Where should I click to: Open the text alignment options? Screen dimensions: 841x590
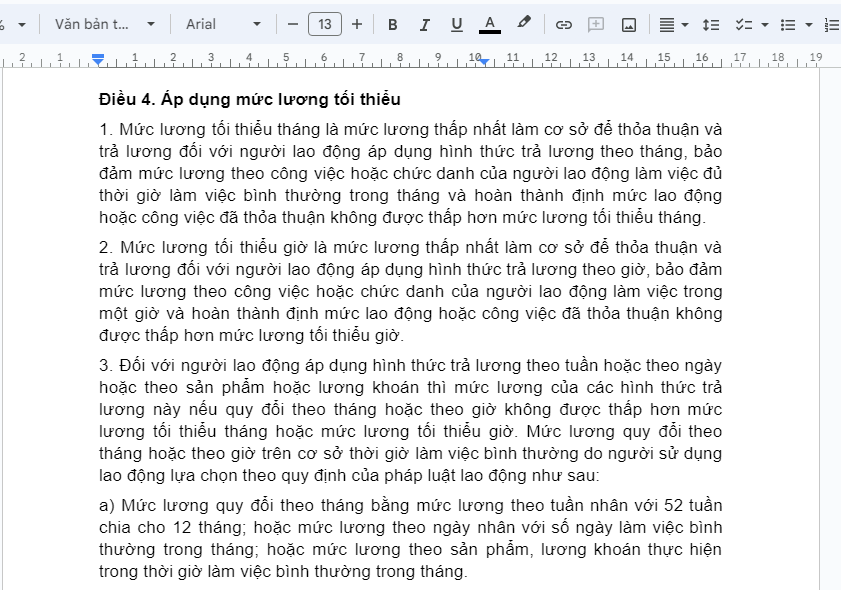(674, 24)
